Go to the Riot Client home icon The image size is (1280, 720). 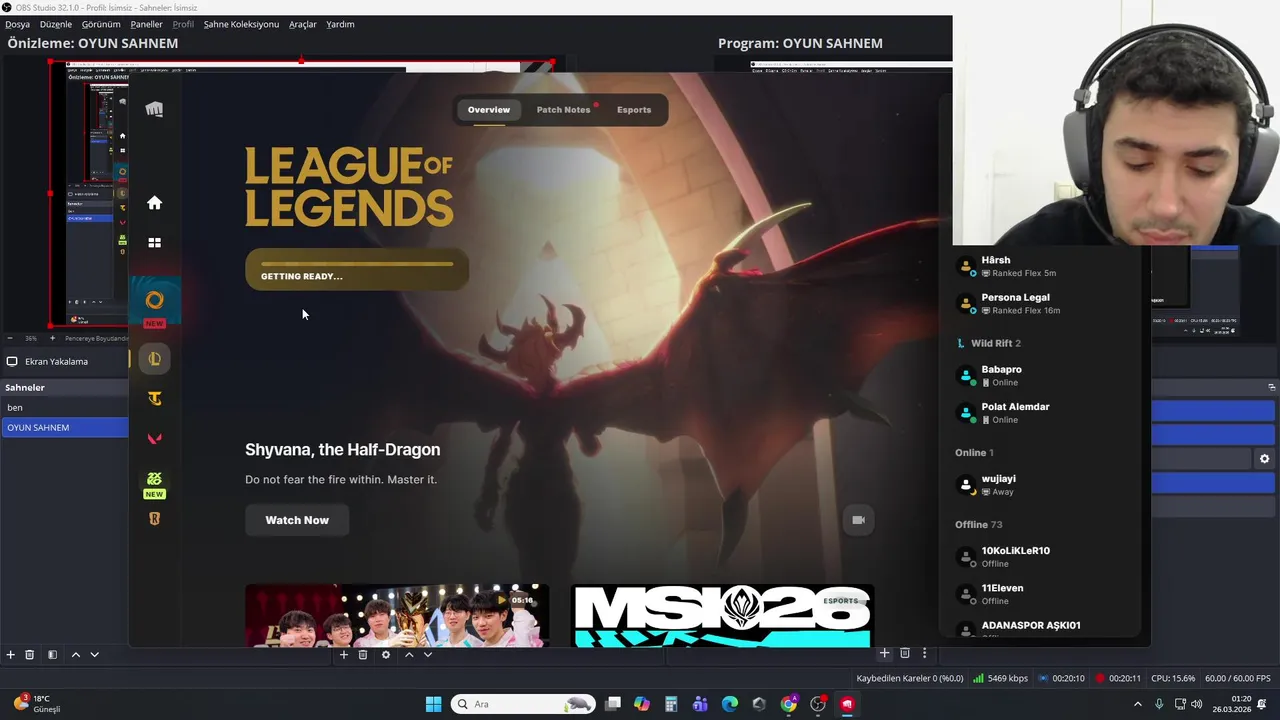154,203
